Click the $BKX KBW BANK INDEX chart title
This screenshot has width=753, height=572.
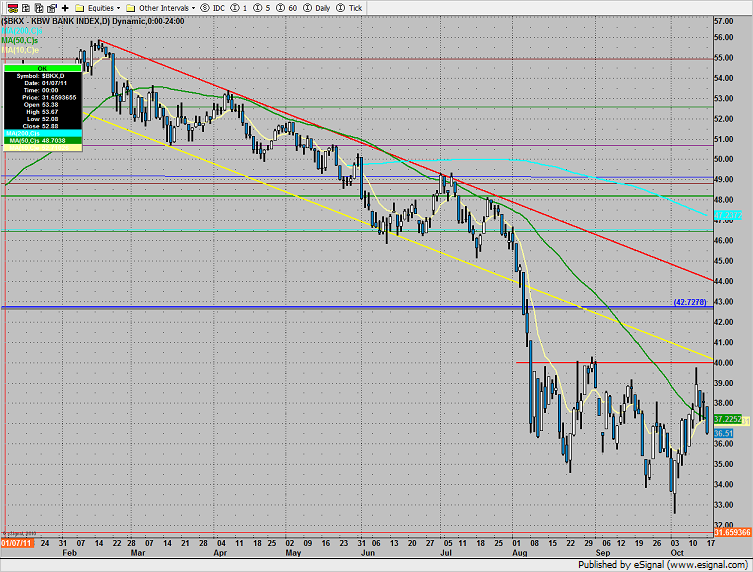click(93, 21)
